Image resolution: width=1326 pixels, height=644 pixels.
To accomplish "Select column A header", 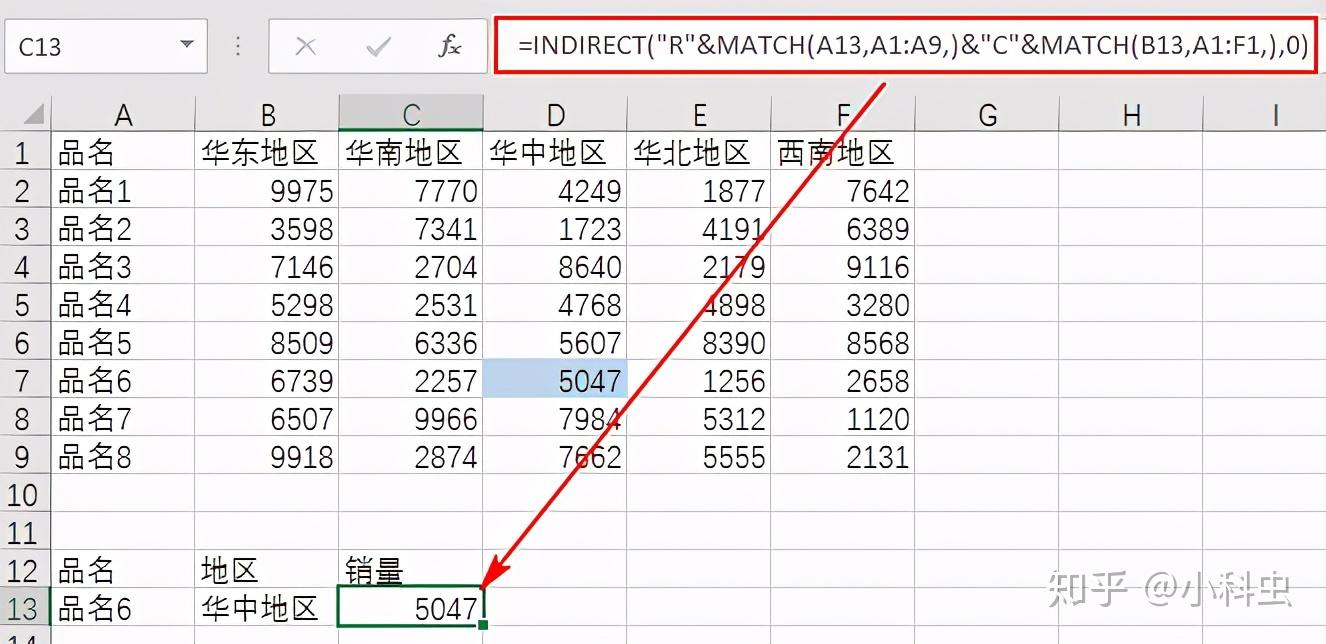I will pyautogui.click(x=123, y=115).
